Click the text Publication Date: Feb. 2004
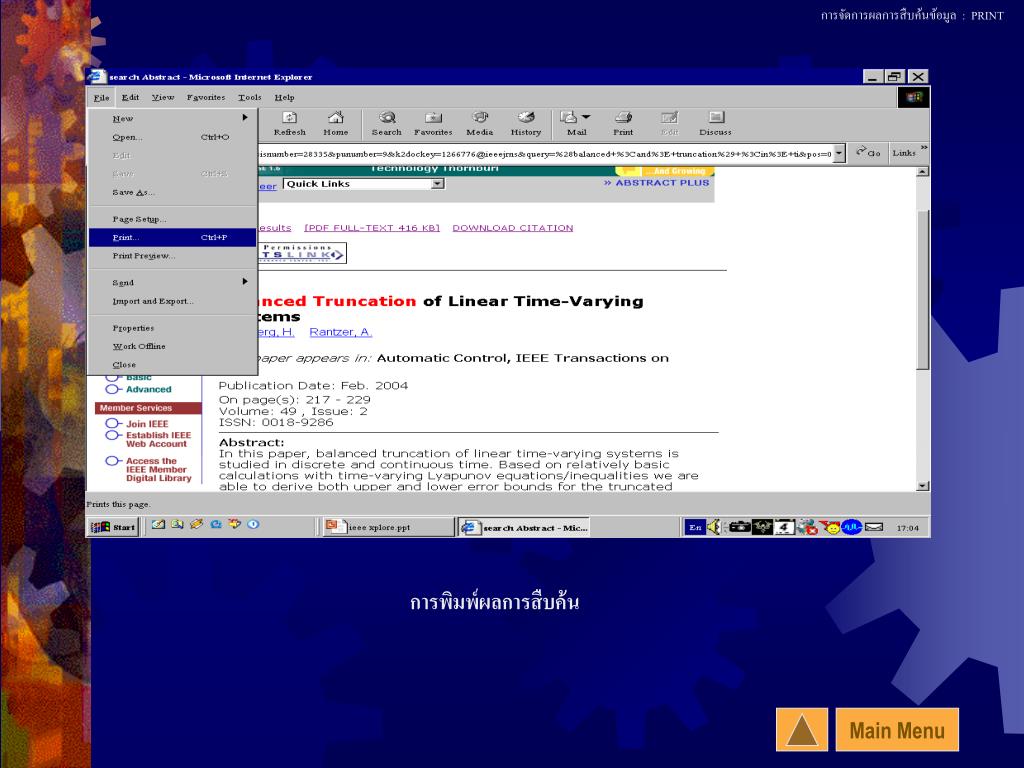The image size is (1024, 768). 313,386
